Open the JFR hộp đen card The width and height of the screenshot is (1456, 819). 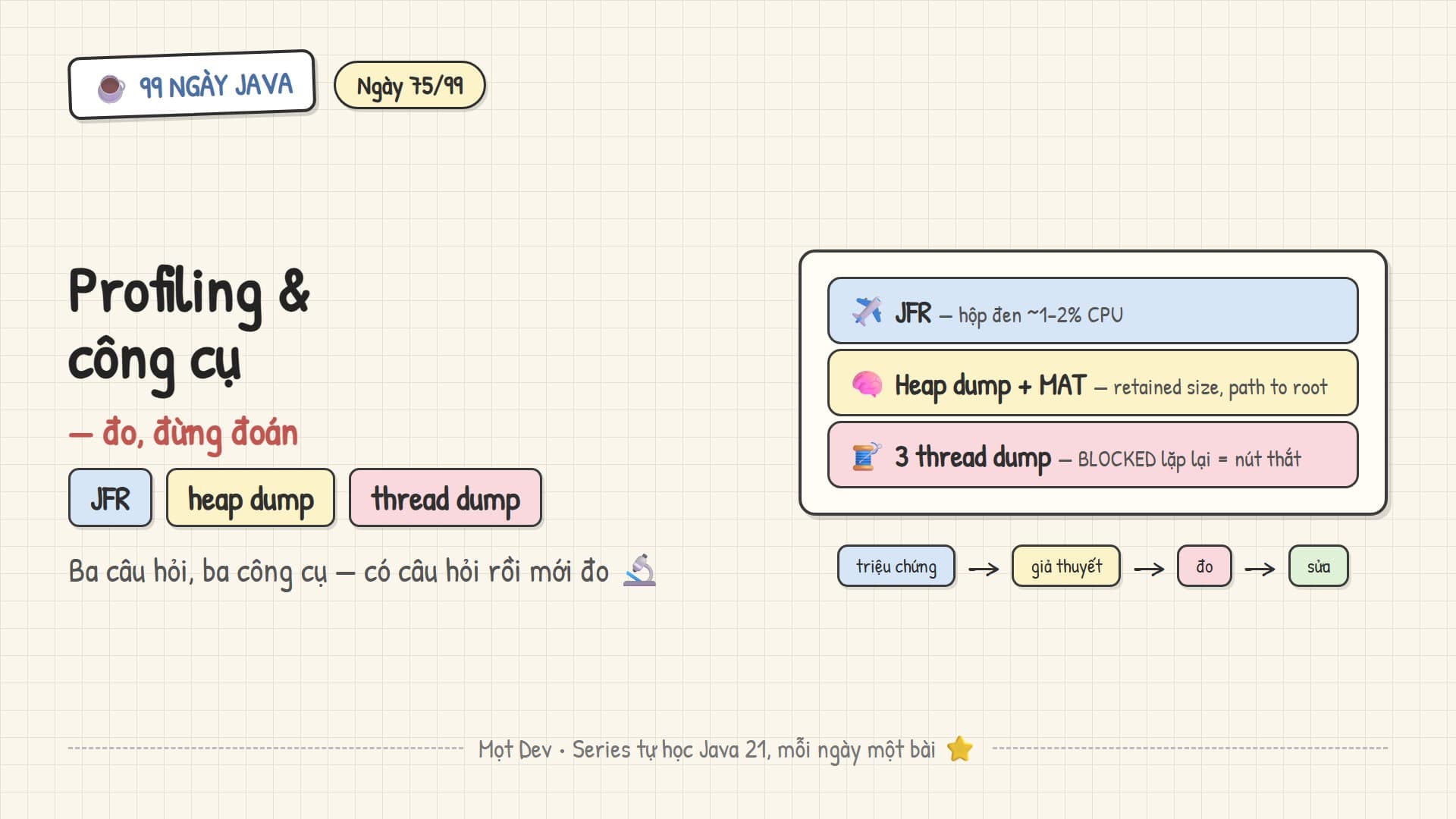(1093, 311)
